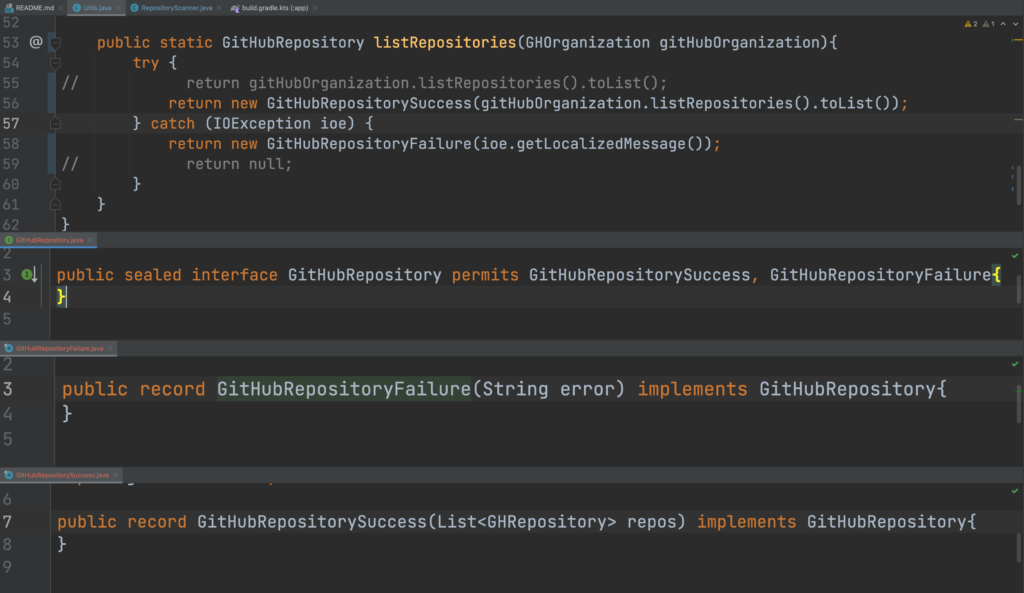Image resolution: width=1024 pixels, height=593 pixels.
Task: Open the yellow warnings indicator showing 2
Action: (970, 23)
